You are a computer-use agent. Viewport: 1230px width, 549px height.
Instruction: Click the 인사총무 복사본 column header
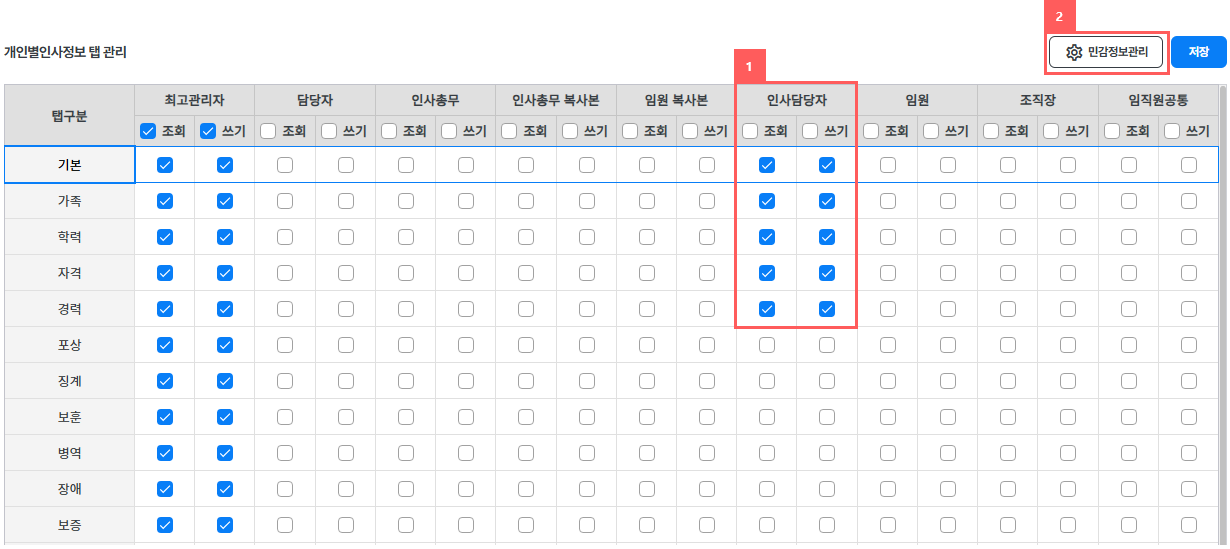[x=556, y=100]
